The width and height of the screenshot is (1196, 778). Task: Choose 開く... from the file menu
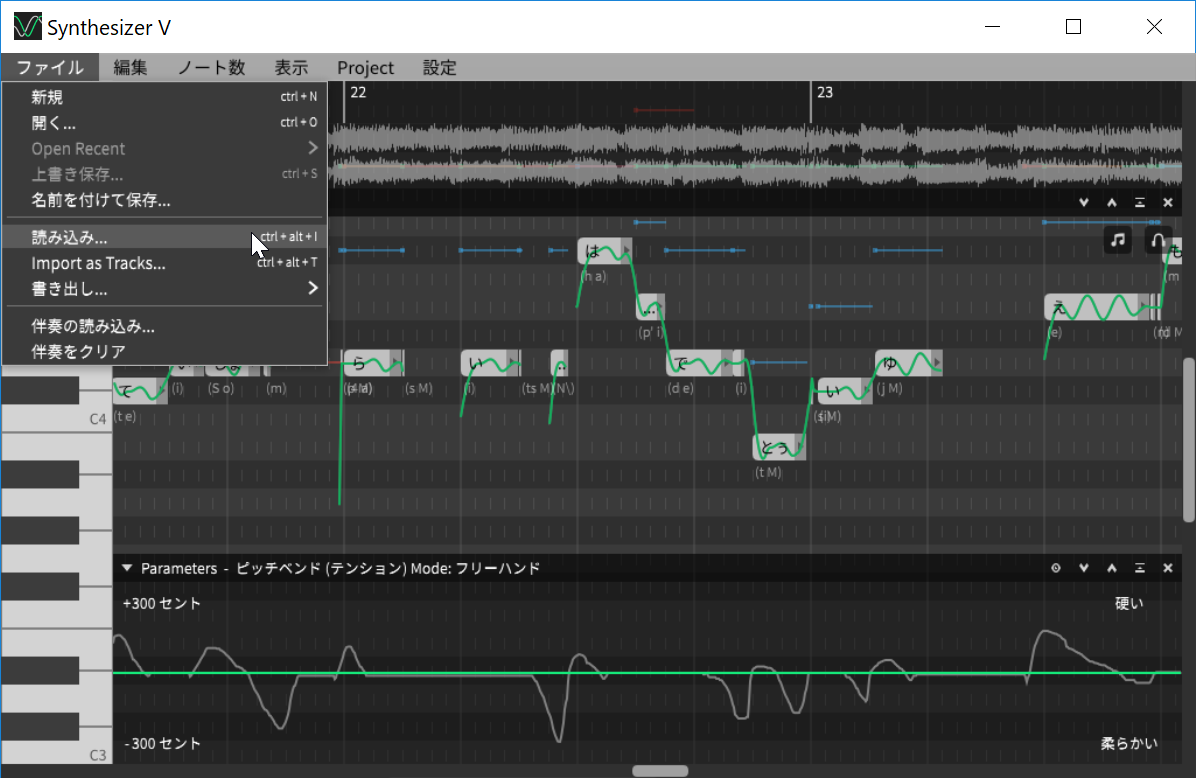point(165,123)
